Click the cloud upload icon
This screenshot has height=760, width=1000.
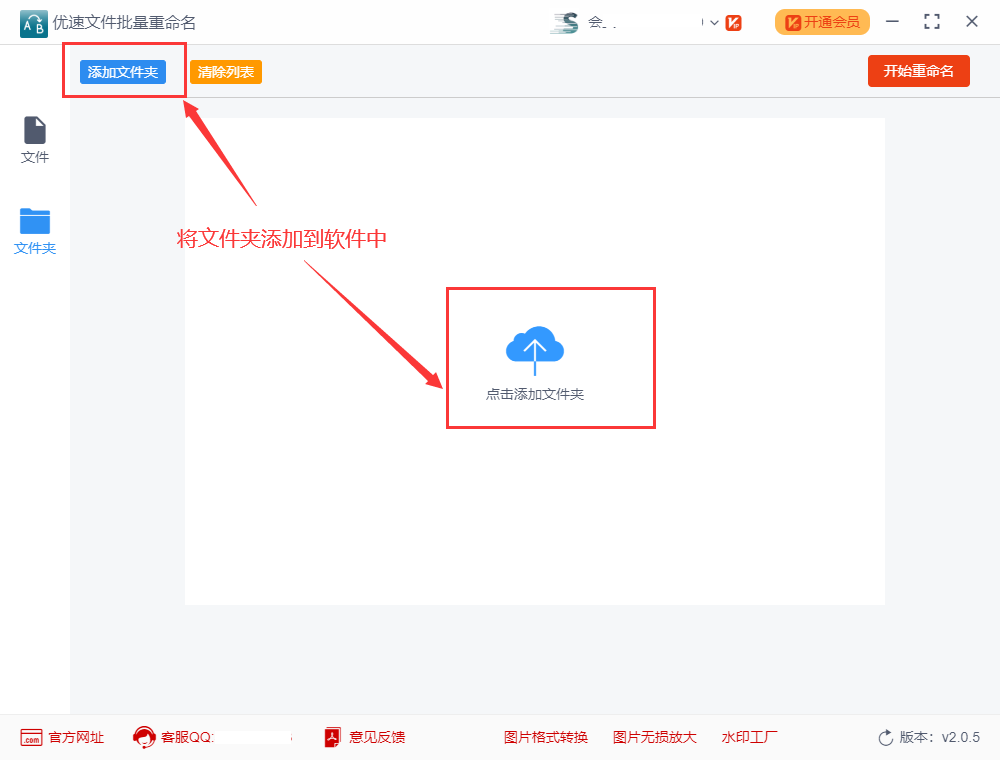click(535, 343)
